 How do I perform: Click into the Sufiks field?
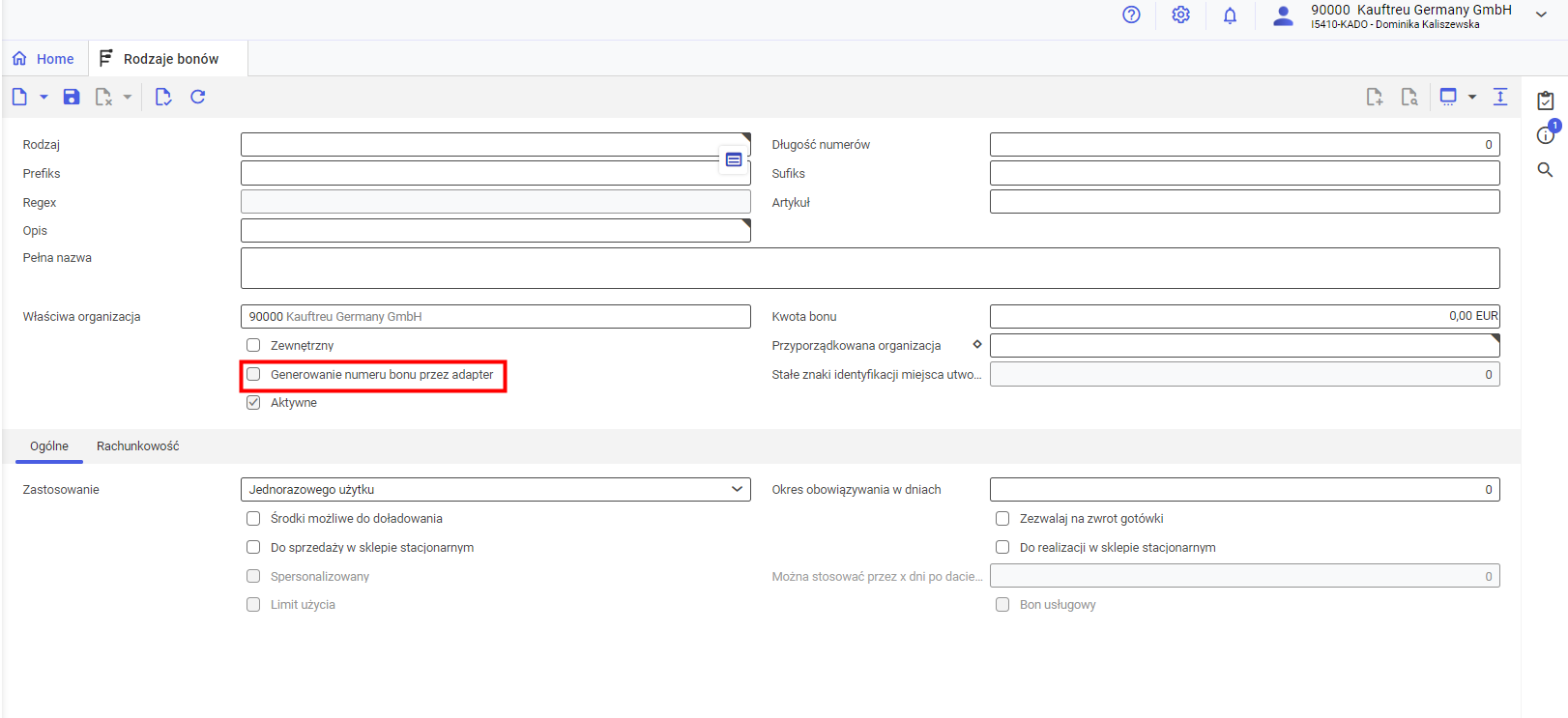1245,173
